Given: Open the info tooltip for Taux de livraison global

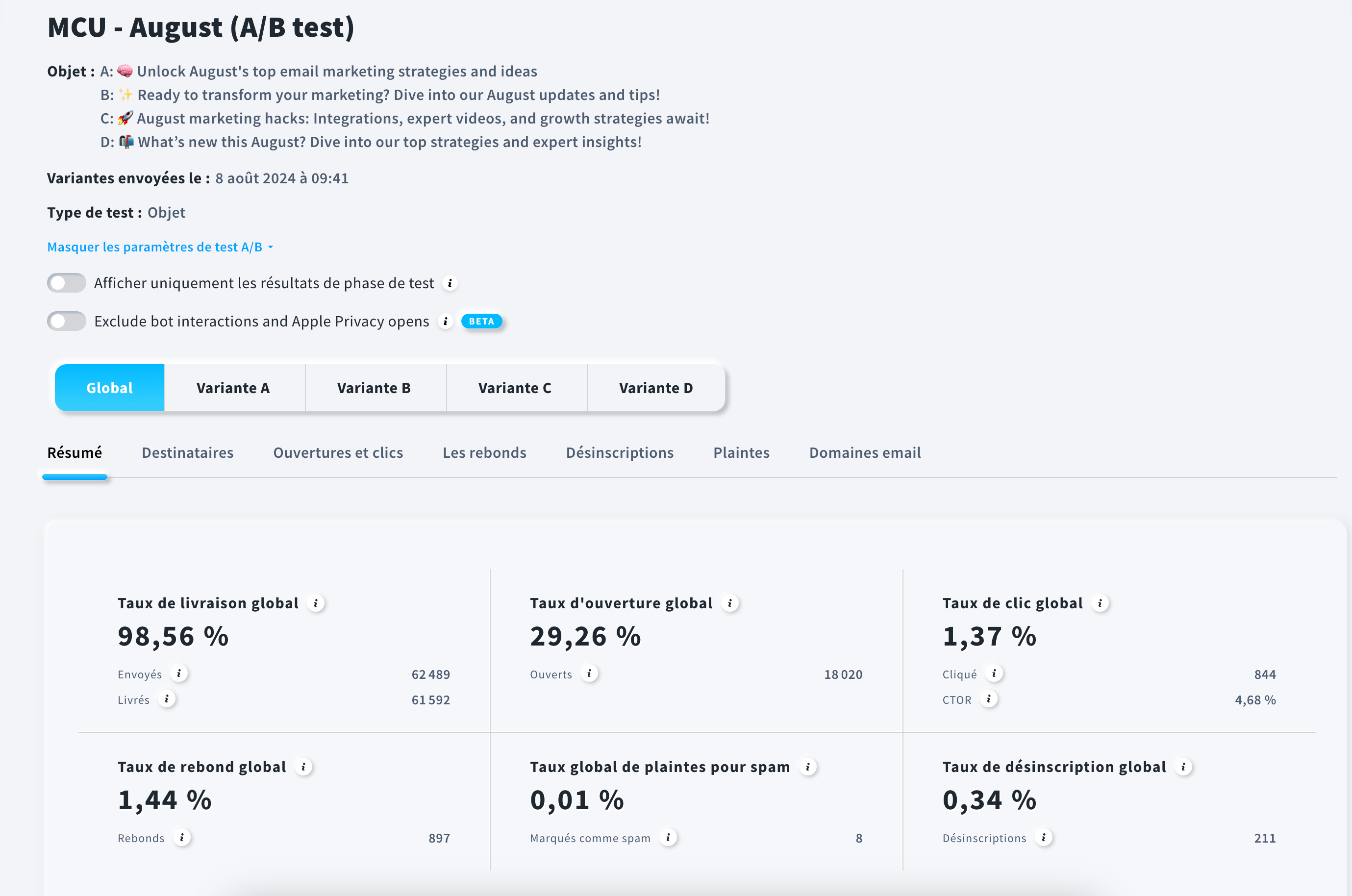Looking at the screenshot, I should click(317, 603).
